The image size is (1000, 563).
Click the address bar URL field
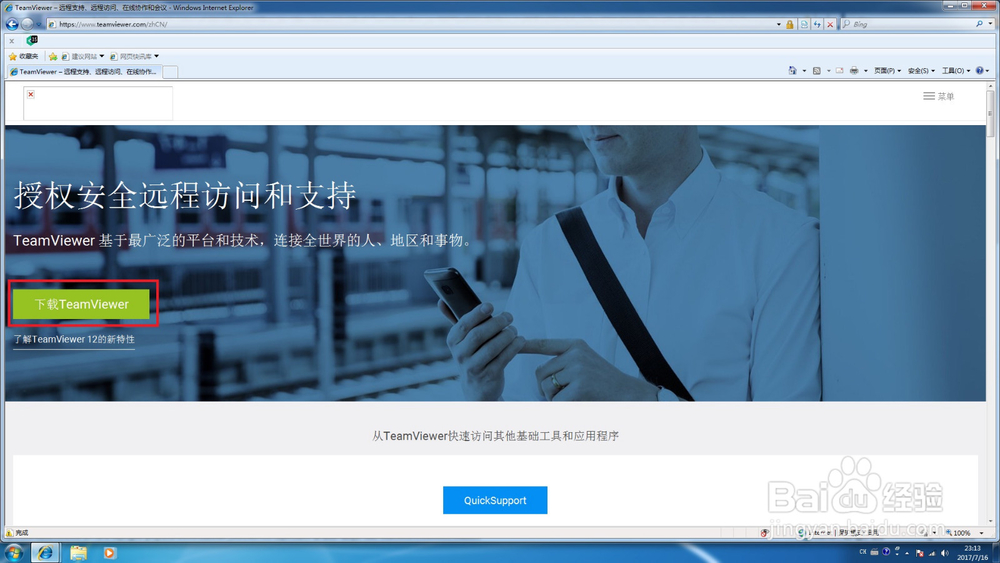(x=411, y=24)
